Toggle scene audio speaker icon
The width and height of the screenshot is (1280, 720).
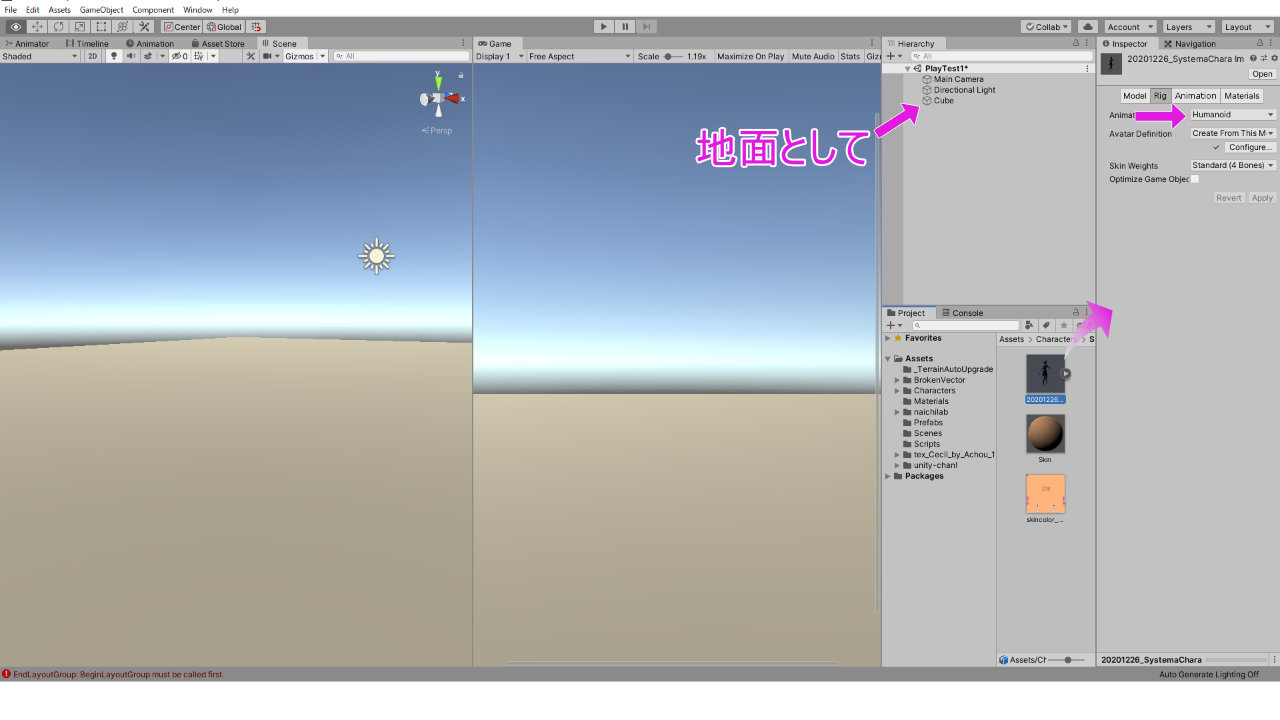(131, 56)
